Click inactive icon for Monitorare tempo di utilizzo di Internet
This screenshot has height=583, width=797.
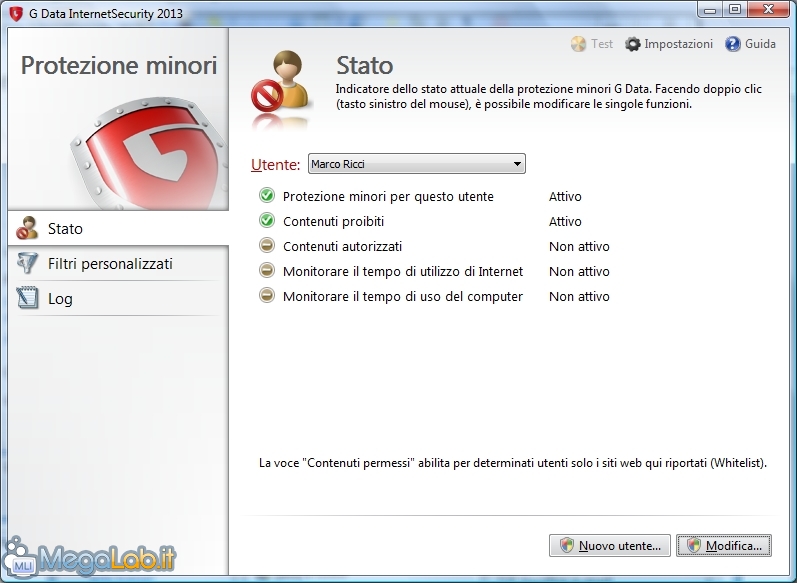click(x=267, y=270)
